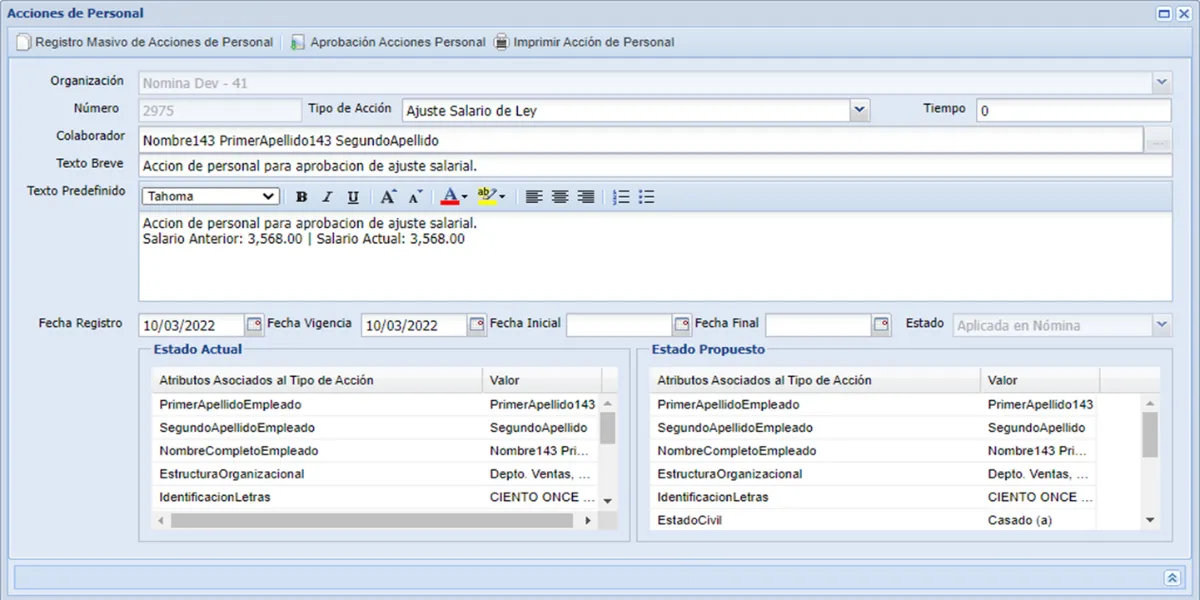
Task: Decrease font size in the text editor
Action: click(x=415, y=197)
